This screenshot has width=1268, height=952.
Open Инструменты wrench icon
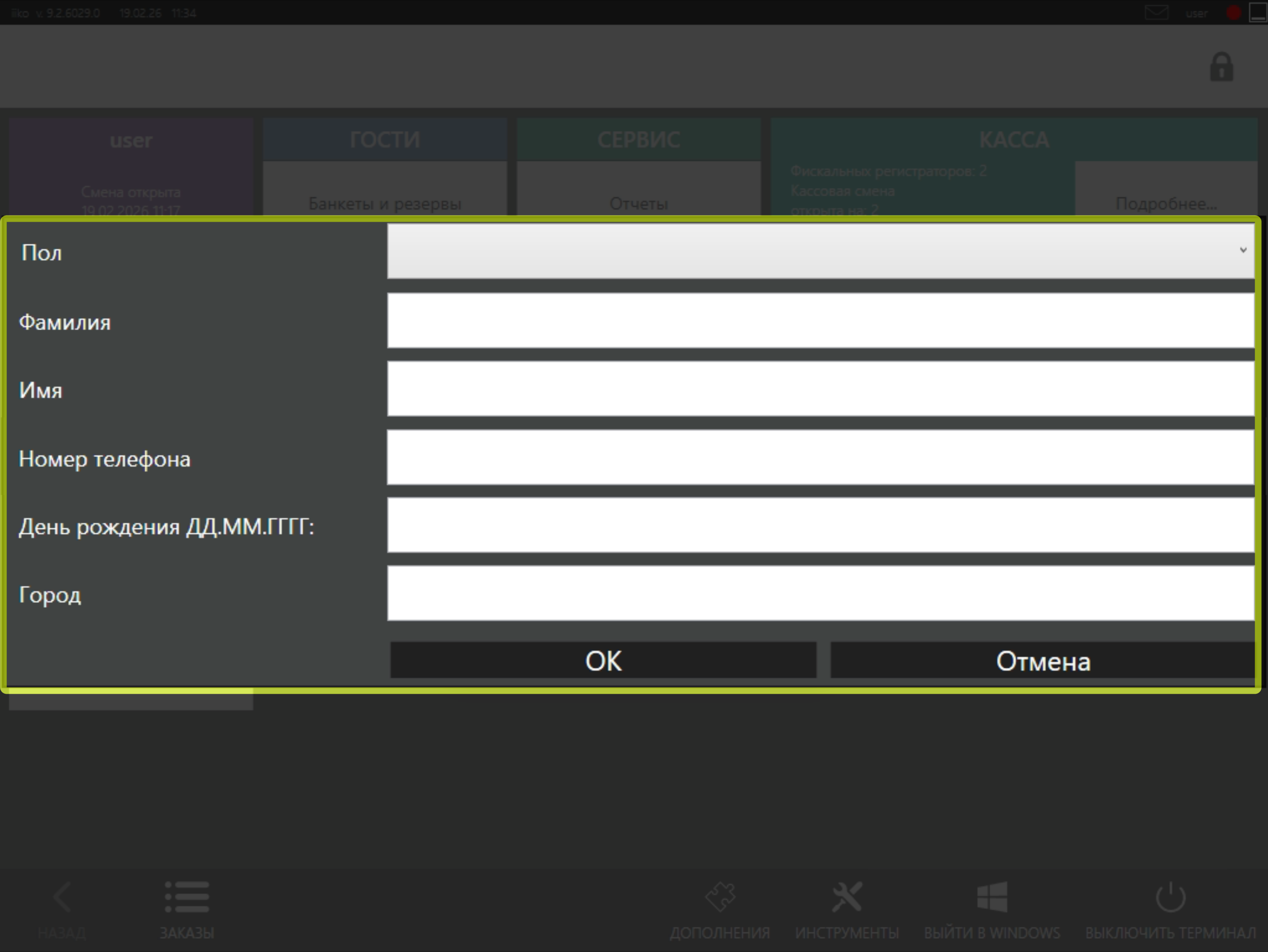coord(847,897)
